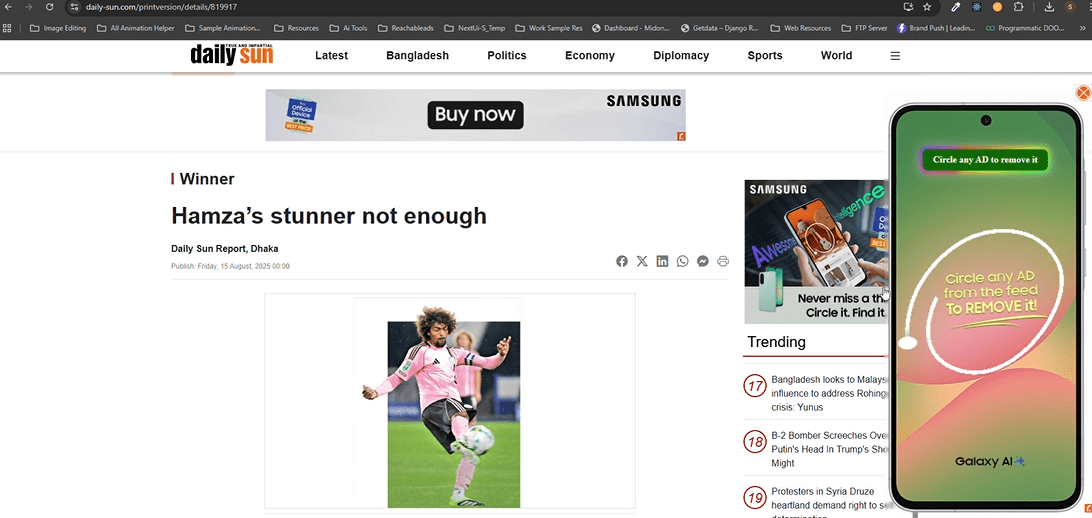Navigate to the Economy section
The width and height of the screenshot is (1092, 518).
coord(590,56)
